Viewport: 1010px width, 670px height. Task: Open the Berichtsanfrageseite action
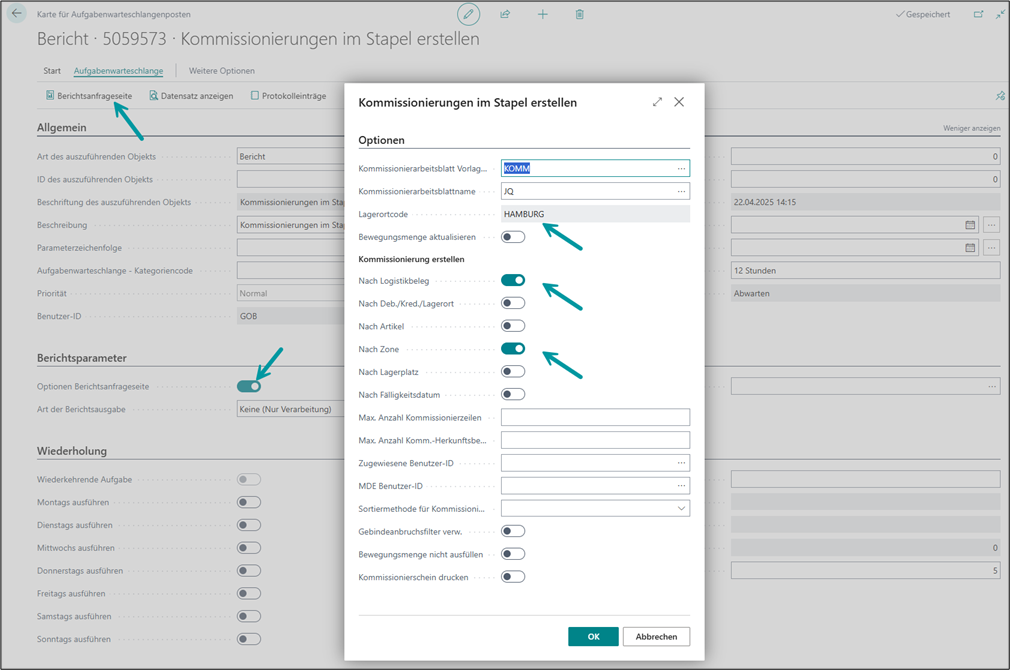pos(88,96)
